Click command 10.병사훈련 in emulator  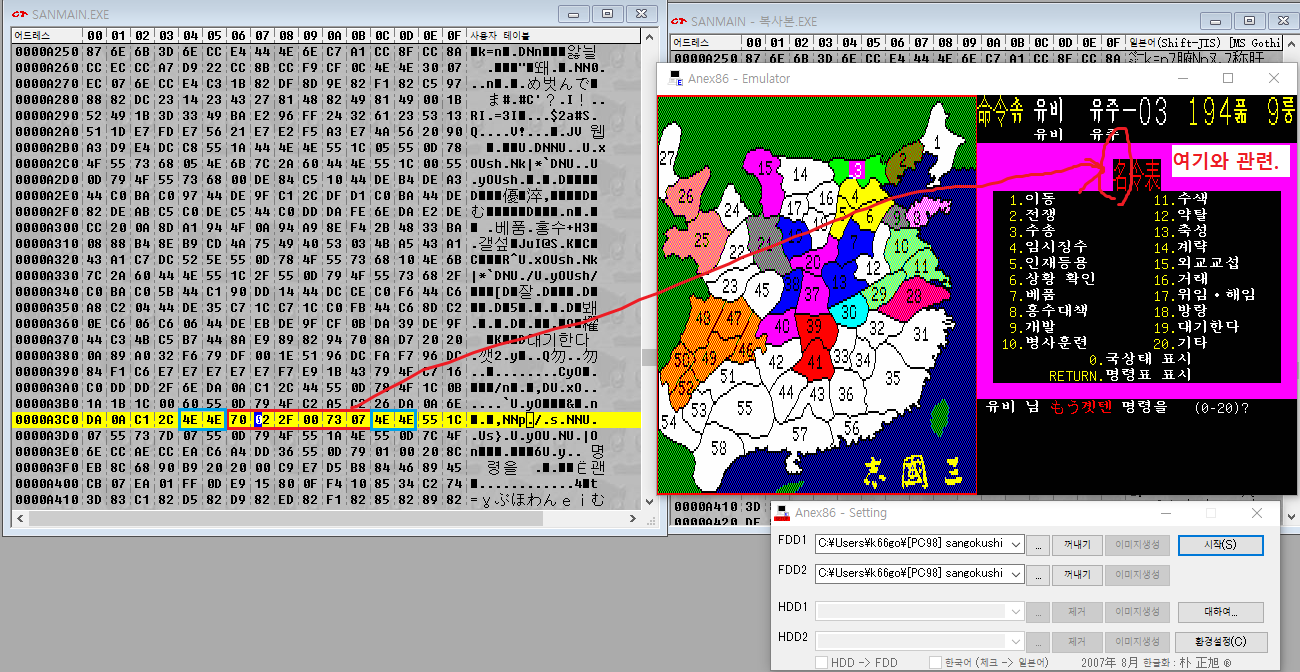click(1043, 342)
